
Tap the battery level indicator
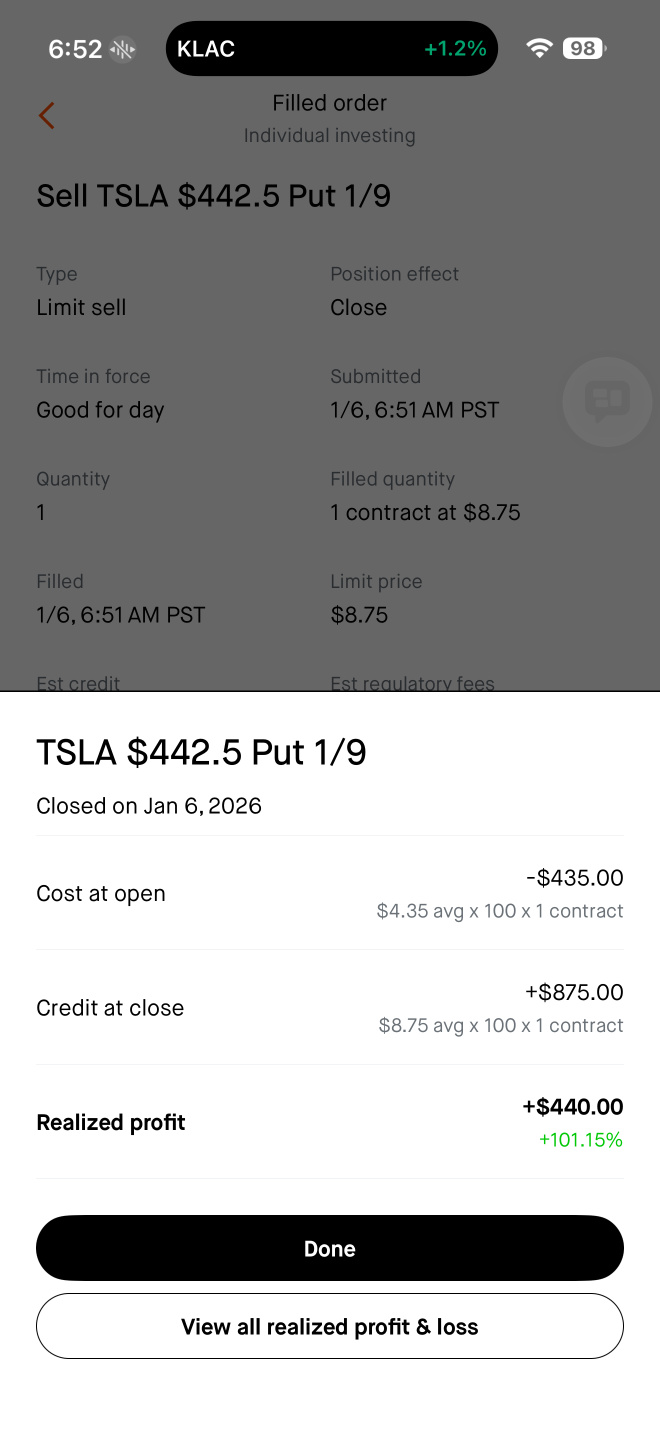click(x=585, y=48)
